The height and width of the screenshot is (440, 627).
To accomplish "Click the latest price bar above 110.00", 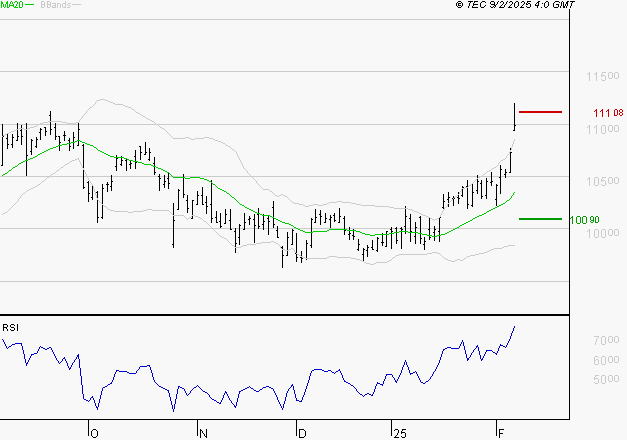I will coord(514,116).
